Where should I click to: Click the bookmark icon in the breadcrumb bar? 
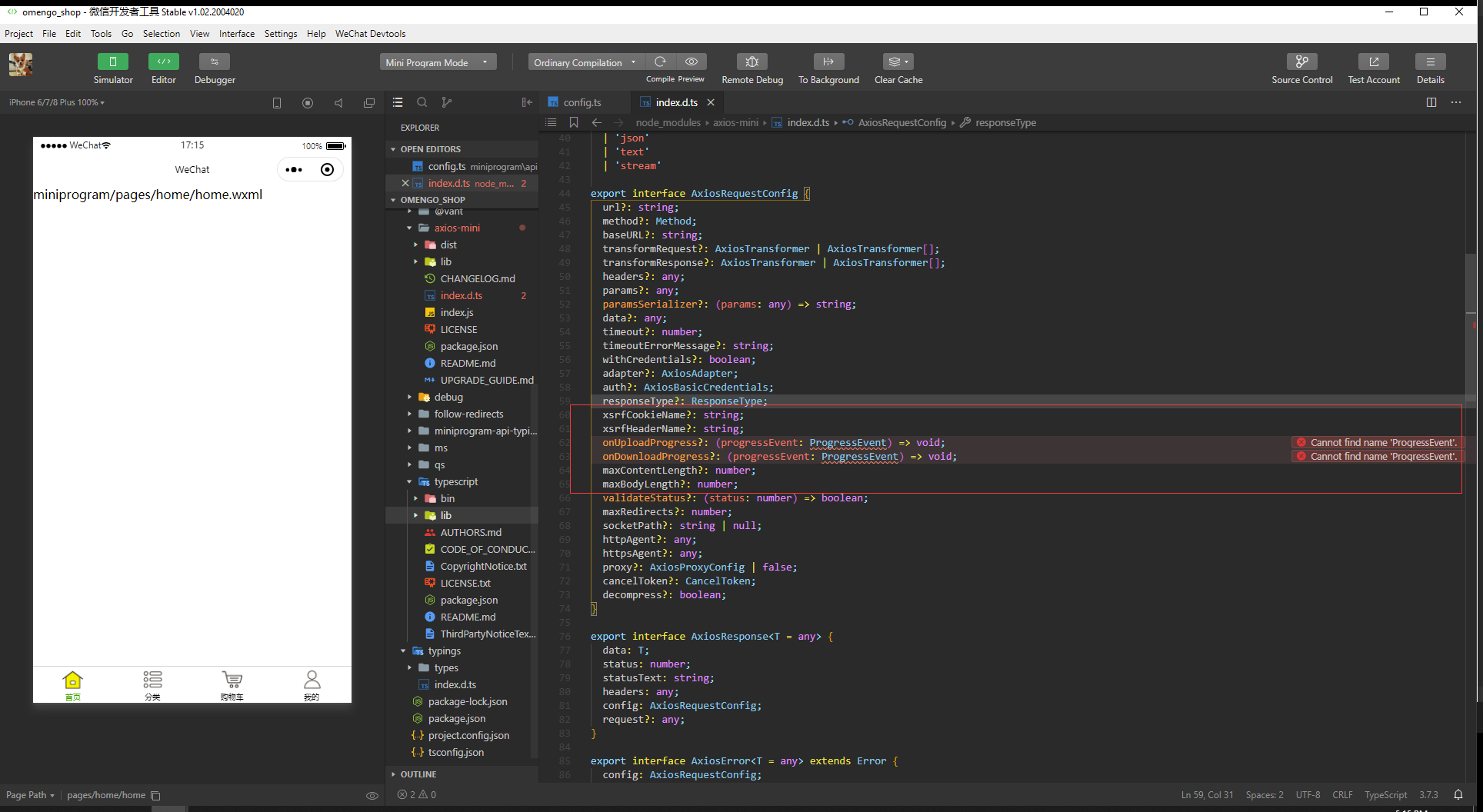(x=574, y=122)
